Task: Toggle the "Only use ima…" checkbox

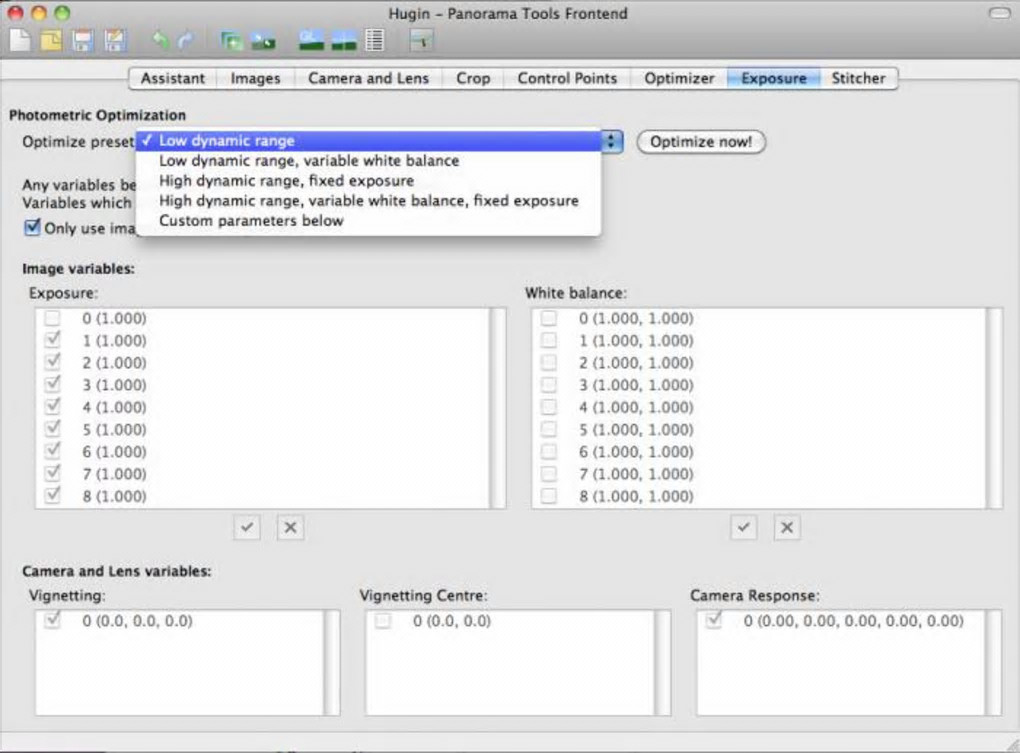Action: (x=32, y=228)
